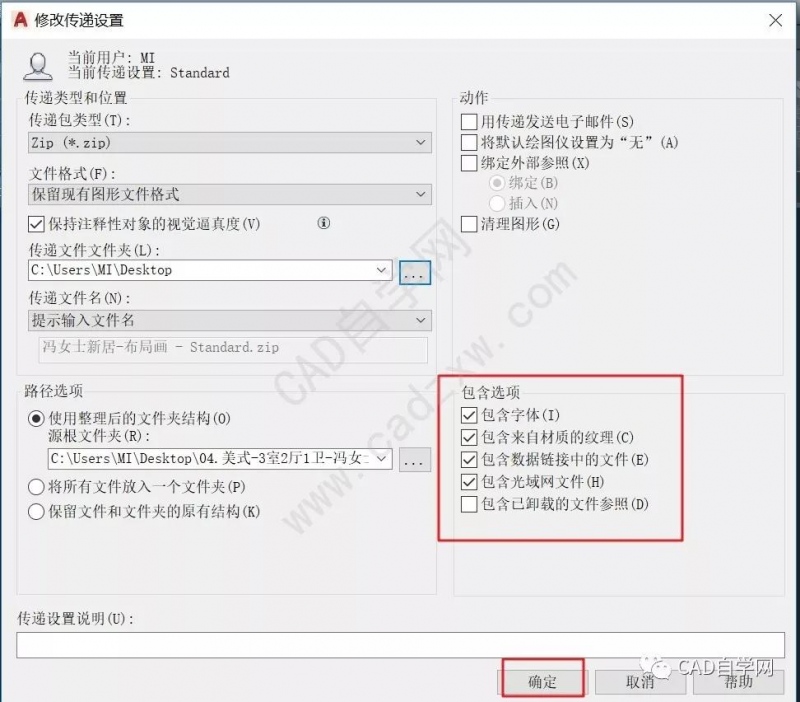800x702 pixels.
Task: Close the Modify Transmittal Setup dialog
Action: point(776,20)
